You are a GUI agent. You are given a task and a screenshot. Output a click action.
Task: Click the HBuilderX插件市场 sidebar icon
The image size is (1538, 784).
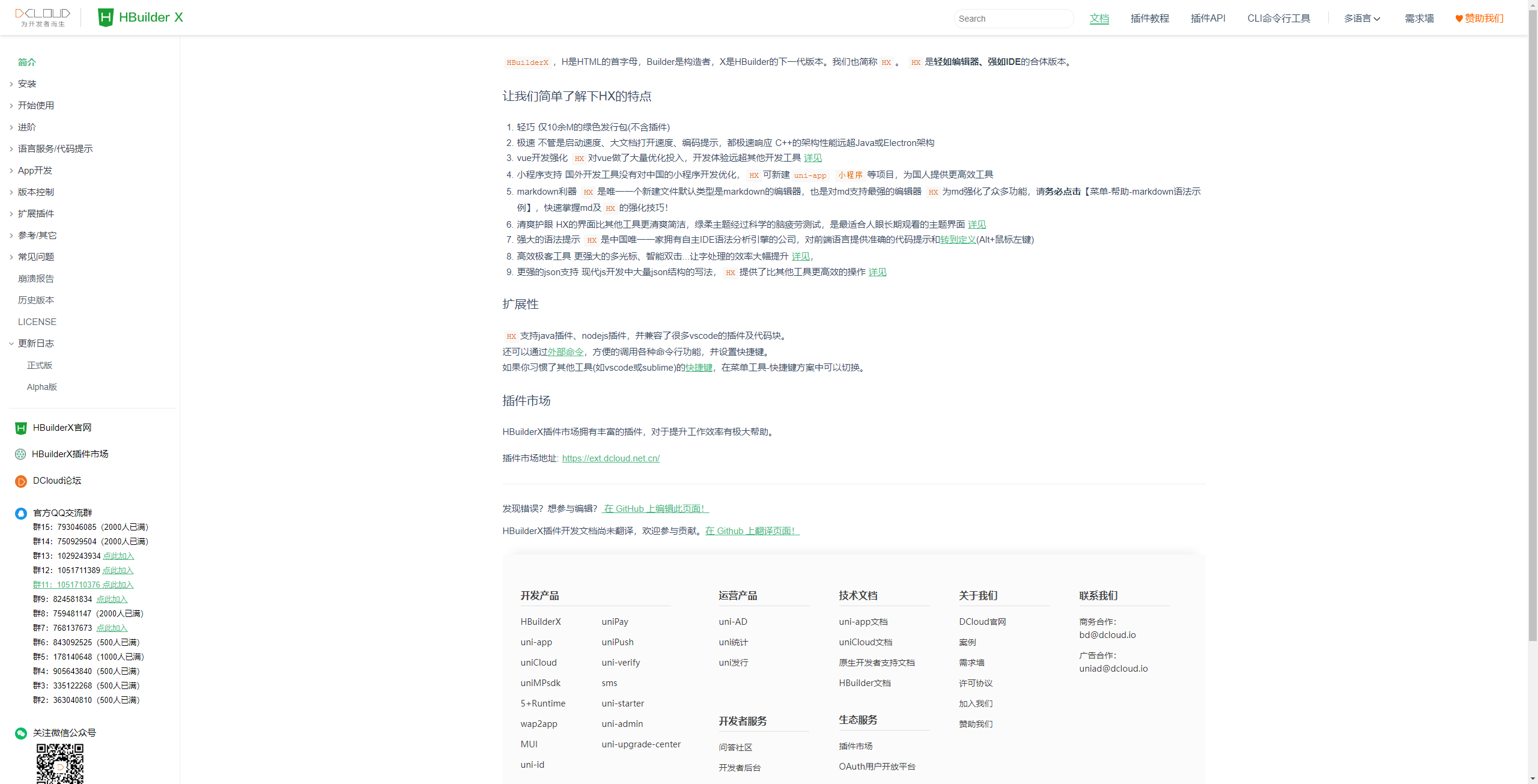[20, 454]
